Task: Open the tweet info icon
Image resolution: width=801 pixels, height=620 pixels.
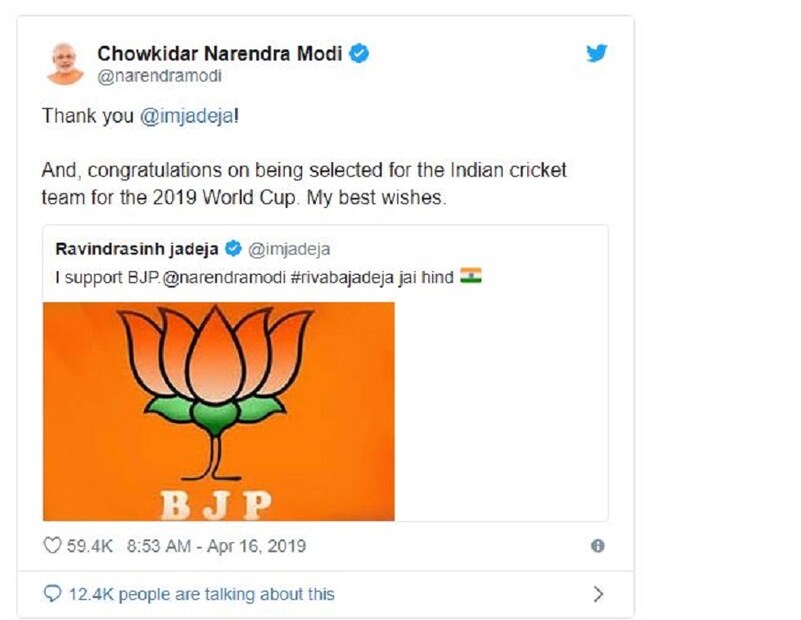Action: (597, 546)
